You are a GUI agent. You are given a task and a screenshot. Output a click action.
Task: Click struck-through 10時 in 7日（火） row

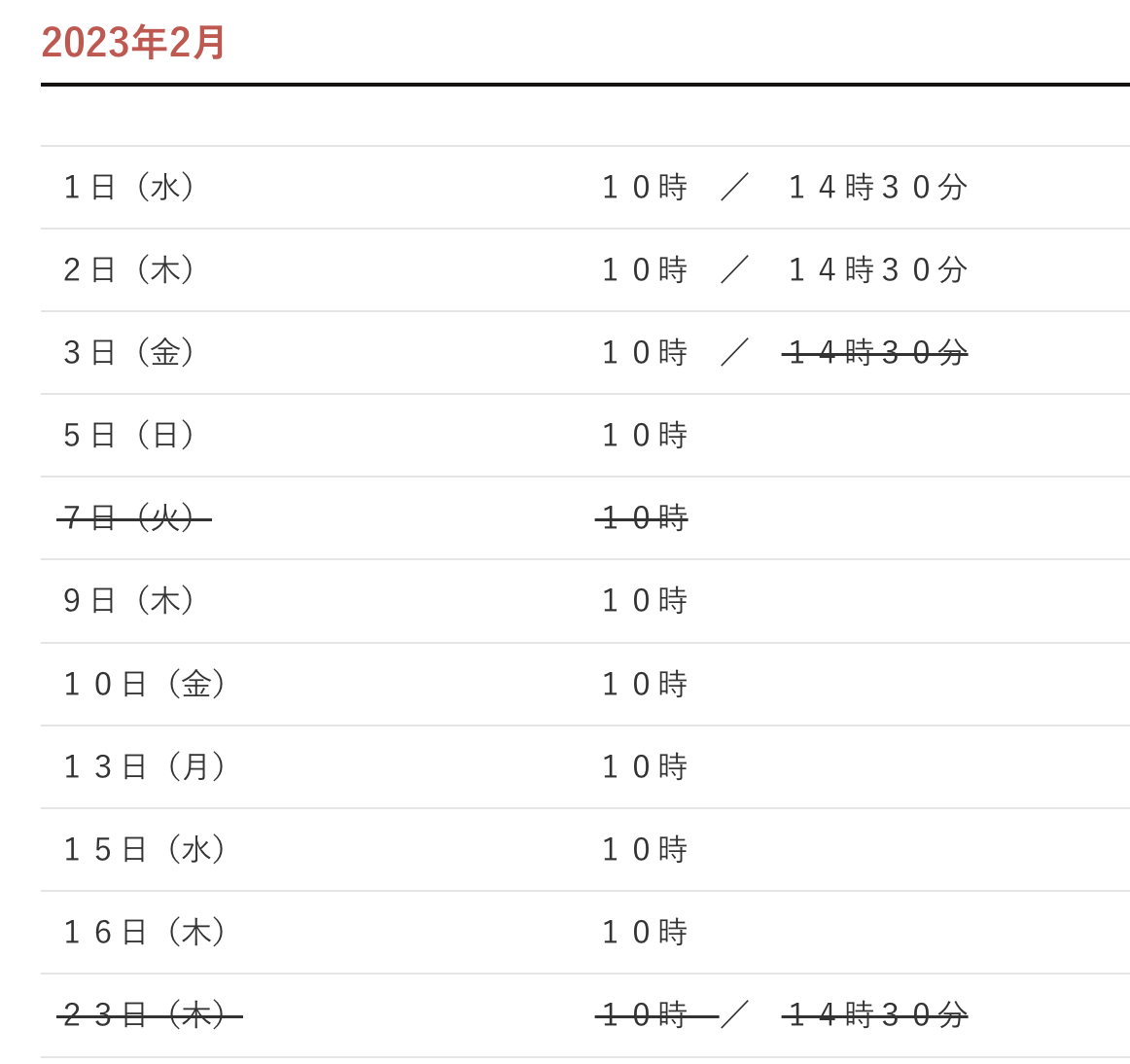pyautogui.click(x=643, y=518)
